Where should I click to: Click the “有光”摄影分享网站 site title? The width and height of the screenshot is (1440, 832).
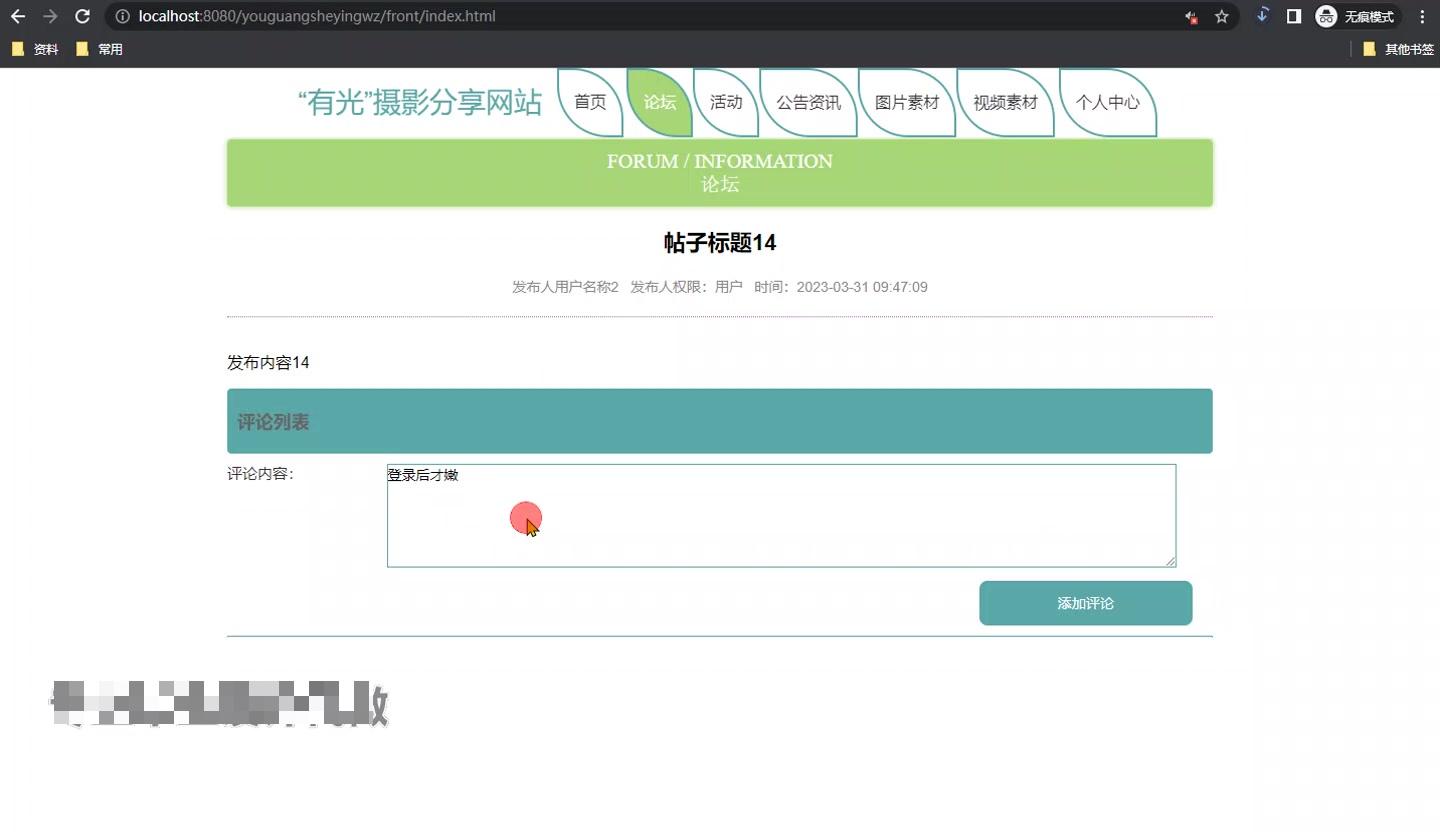420,102
